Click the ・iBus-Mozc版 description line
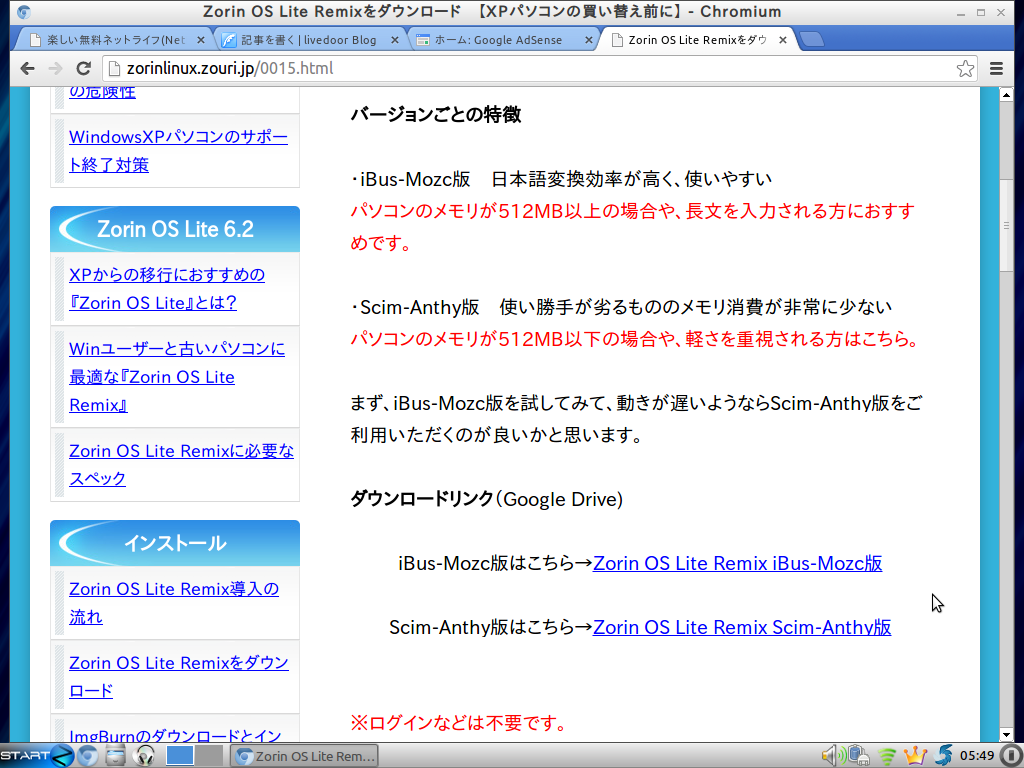This screenshot has width=1024, height=768. coord(561,179)
